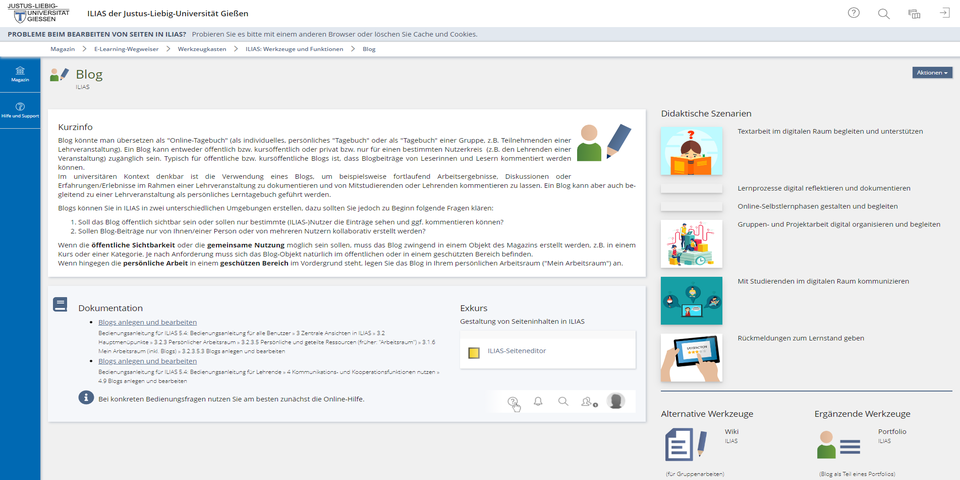960x480 pixels.
Task: Go to E-Learning-Wegweiser breadcrumb
Action: [x=126, y=49]
